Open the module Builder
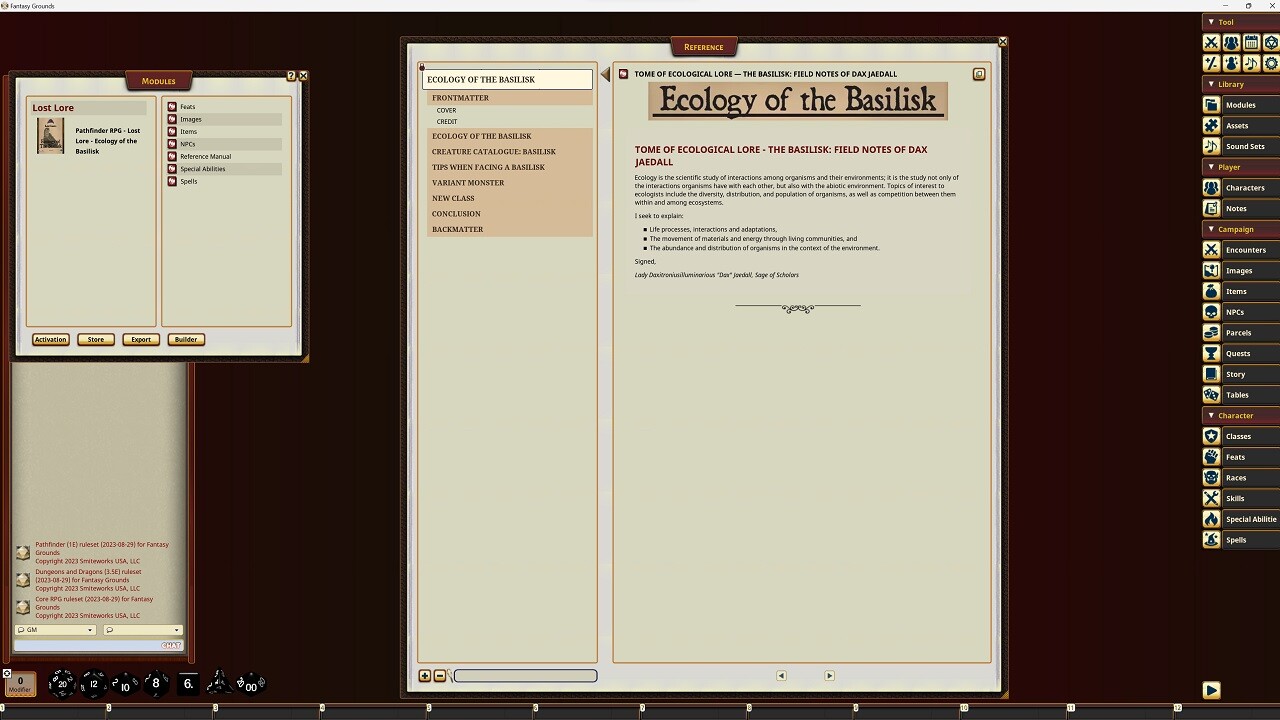The height and width of the screenshot is (720, 1280). (186, 339)
